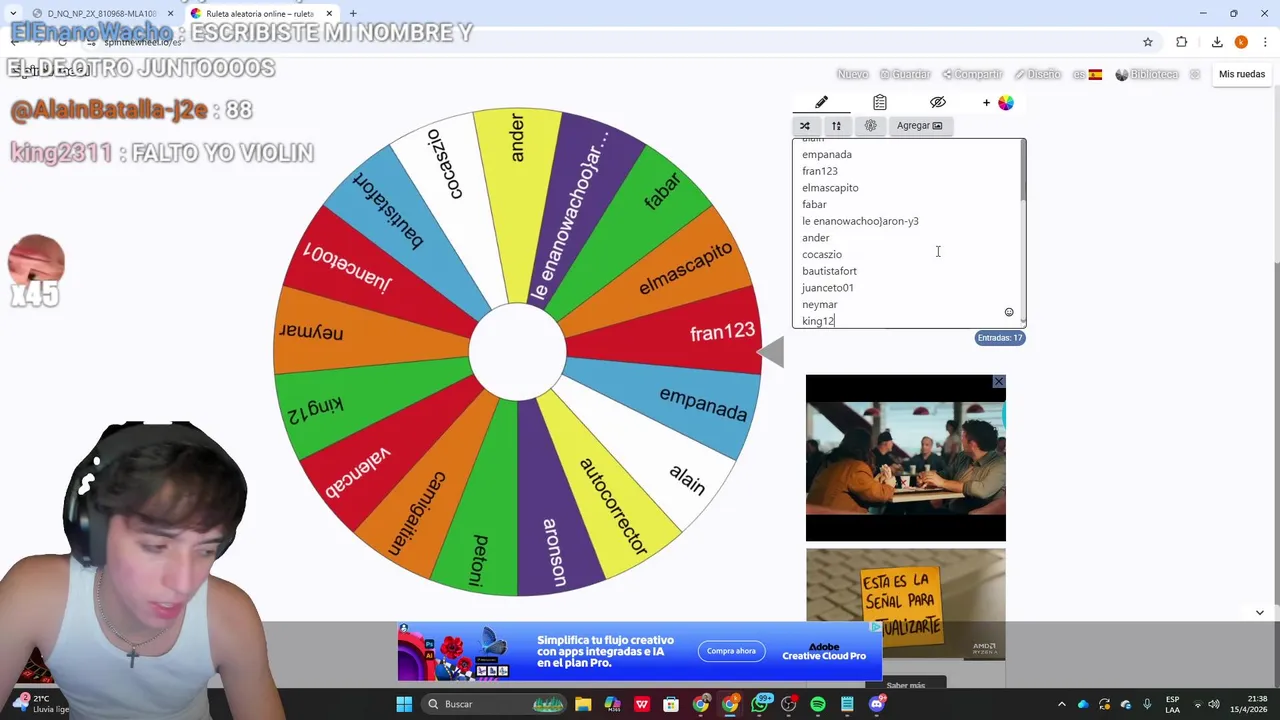Image resolution: width=1280 pixels, height=720 pixels.
Task: Click entry 'juanceto01' in the list
Action: click(x=828, y=288)
